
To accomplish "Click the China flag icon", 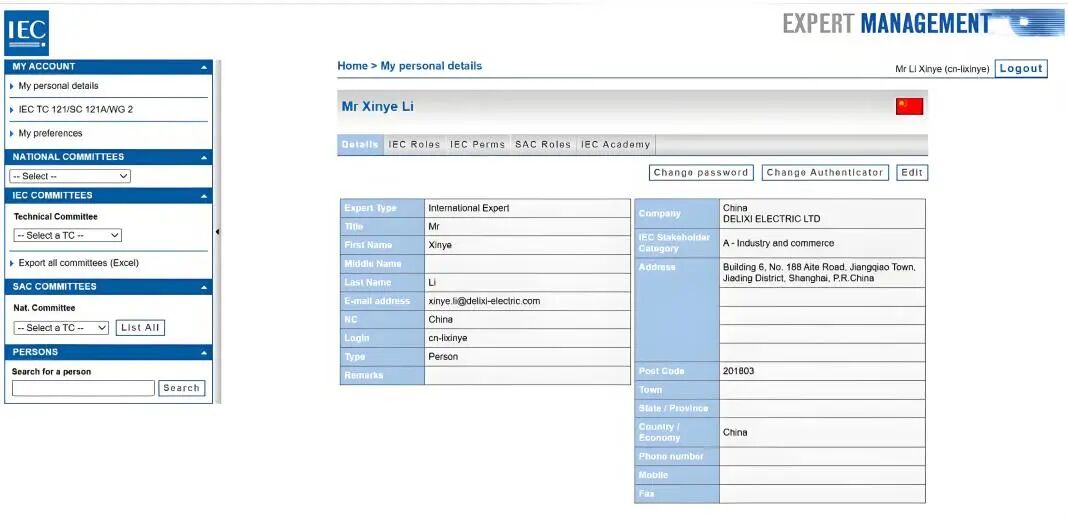I will click(x=909, y=106).
